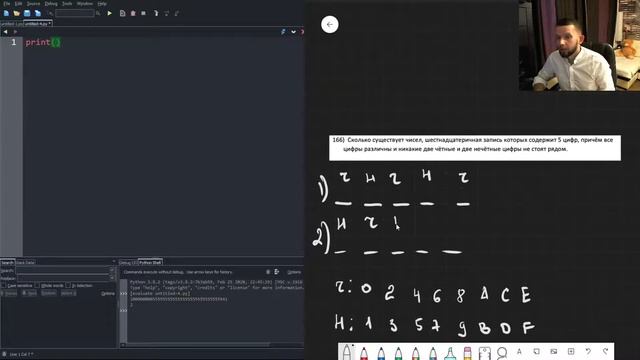Click inside the Replace text field
The height and width of the screenshot is (360, 640).
[62, 278]
